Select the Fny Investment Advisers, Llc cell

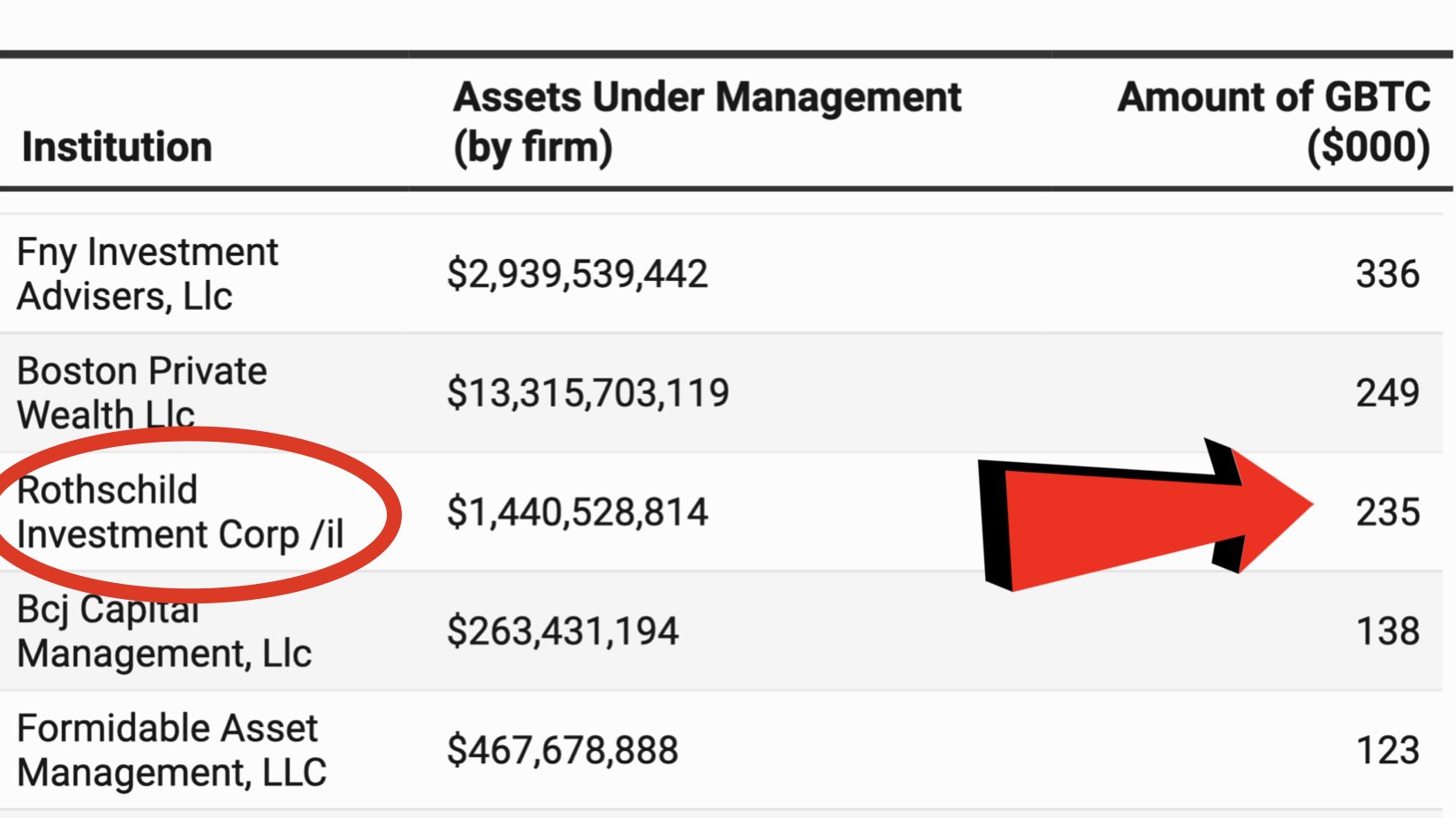148,274
